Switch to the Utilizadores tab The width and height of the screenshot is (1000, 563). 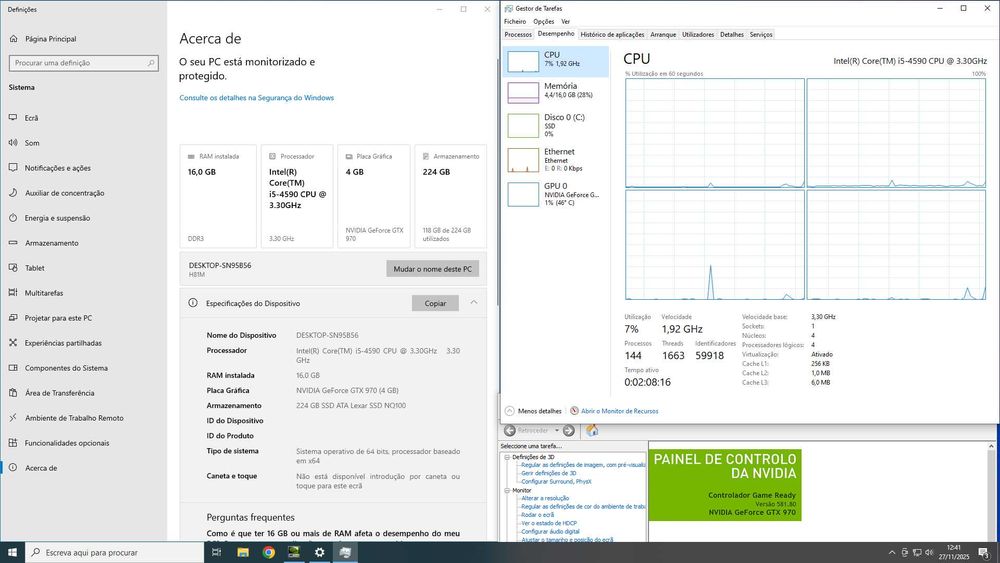click(x=698, y=34)
